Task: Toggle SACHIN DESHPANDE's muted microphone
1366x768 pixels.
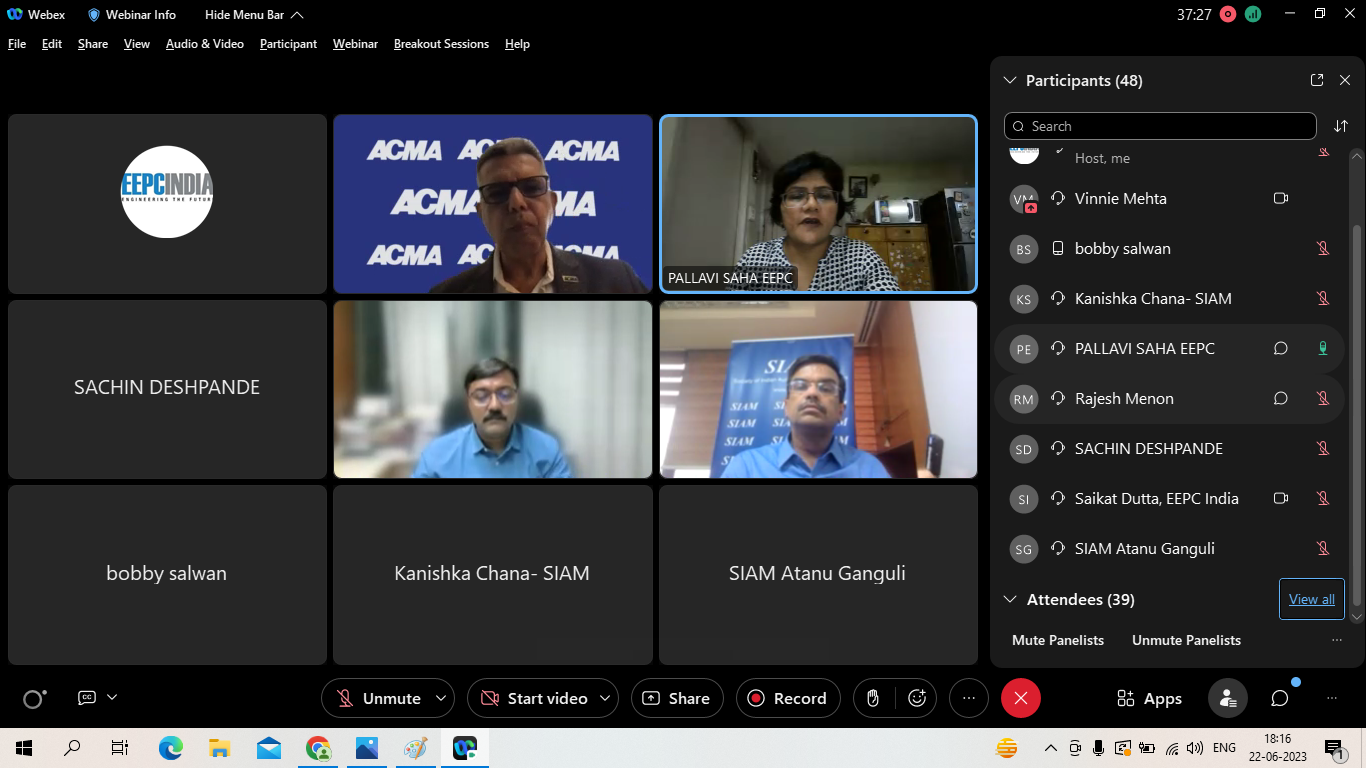Action: tap(1323, 448)
